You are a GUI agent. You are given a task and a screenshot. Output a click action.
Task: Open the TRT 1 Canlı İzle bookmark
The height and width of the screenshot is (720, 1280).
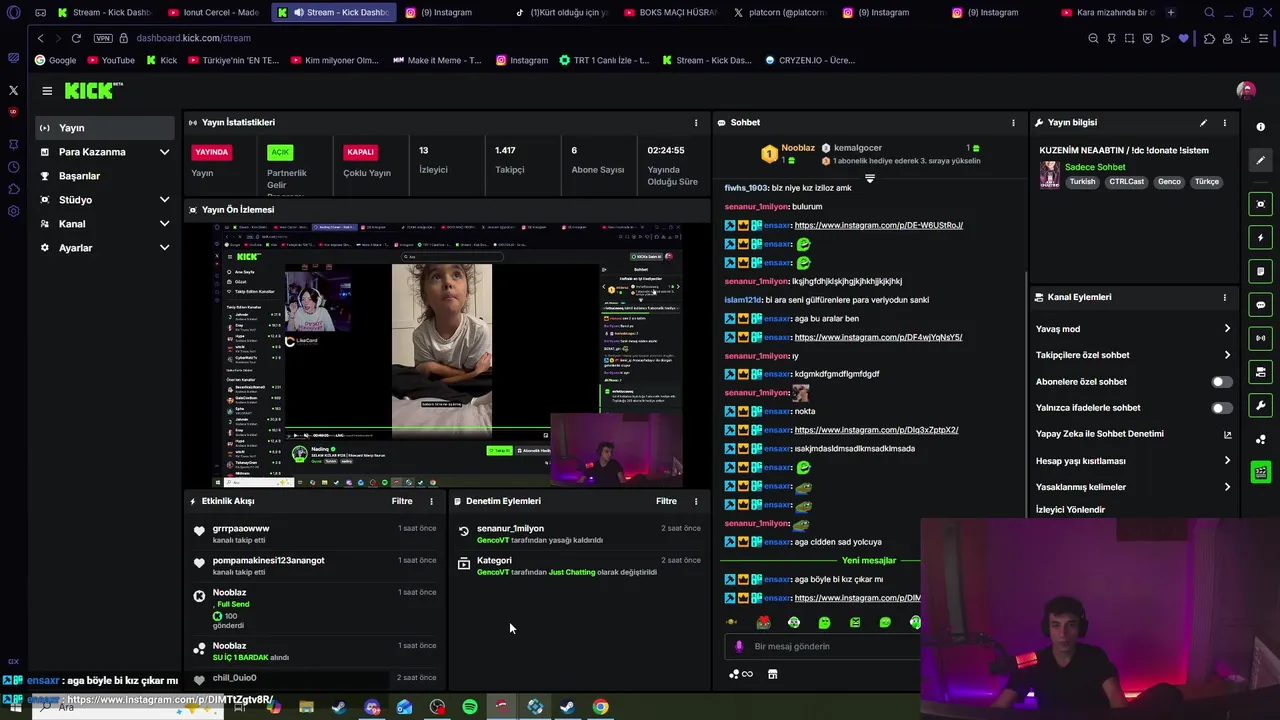(605, 60)
